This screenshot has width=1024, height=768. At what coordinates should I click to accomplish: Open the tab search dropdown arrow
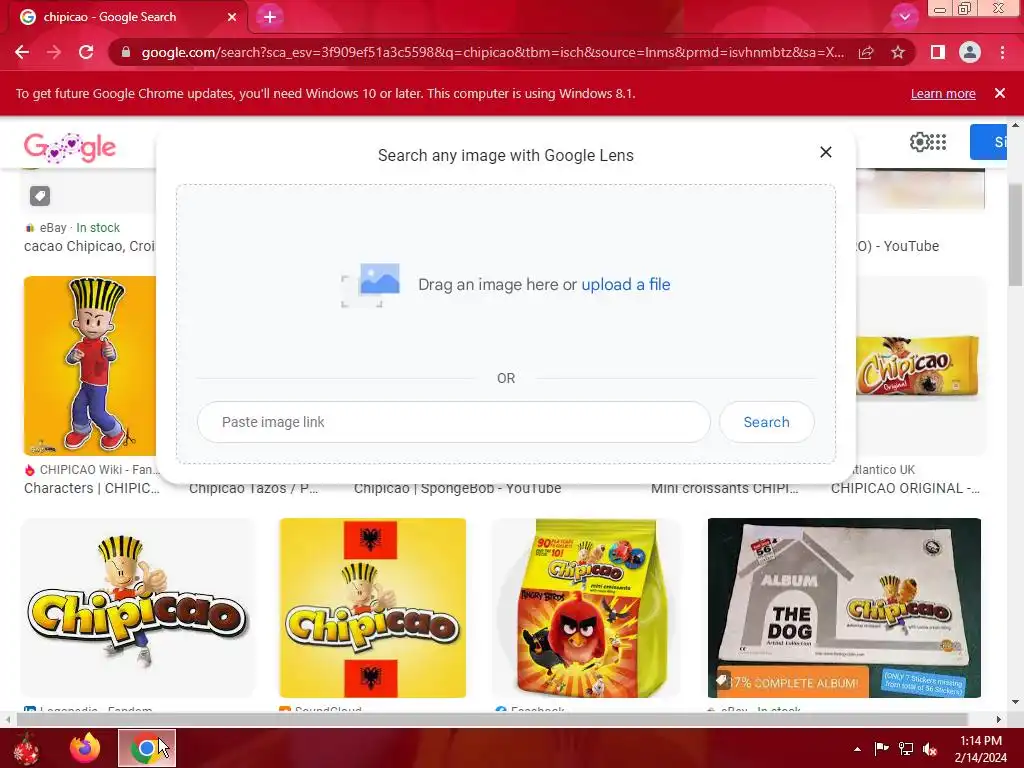point(904,17)
